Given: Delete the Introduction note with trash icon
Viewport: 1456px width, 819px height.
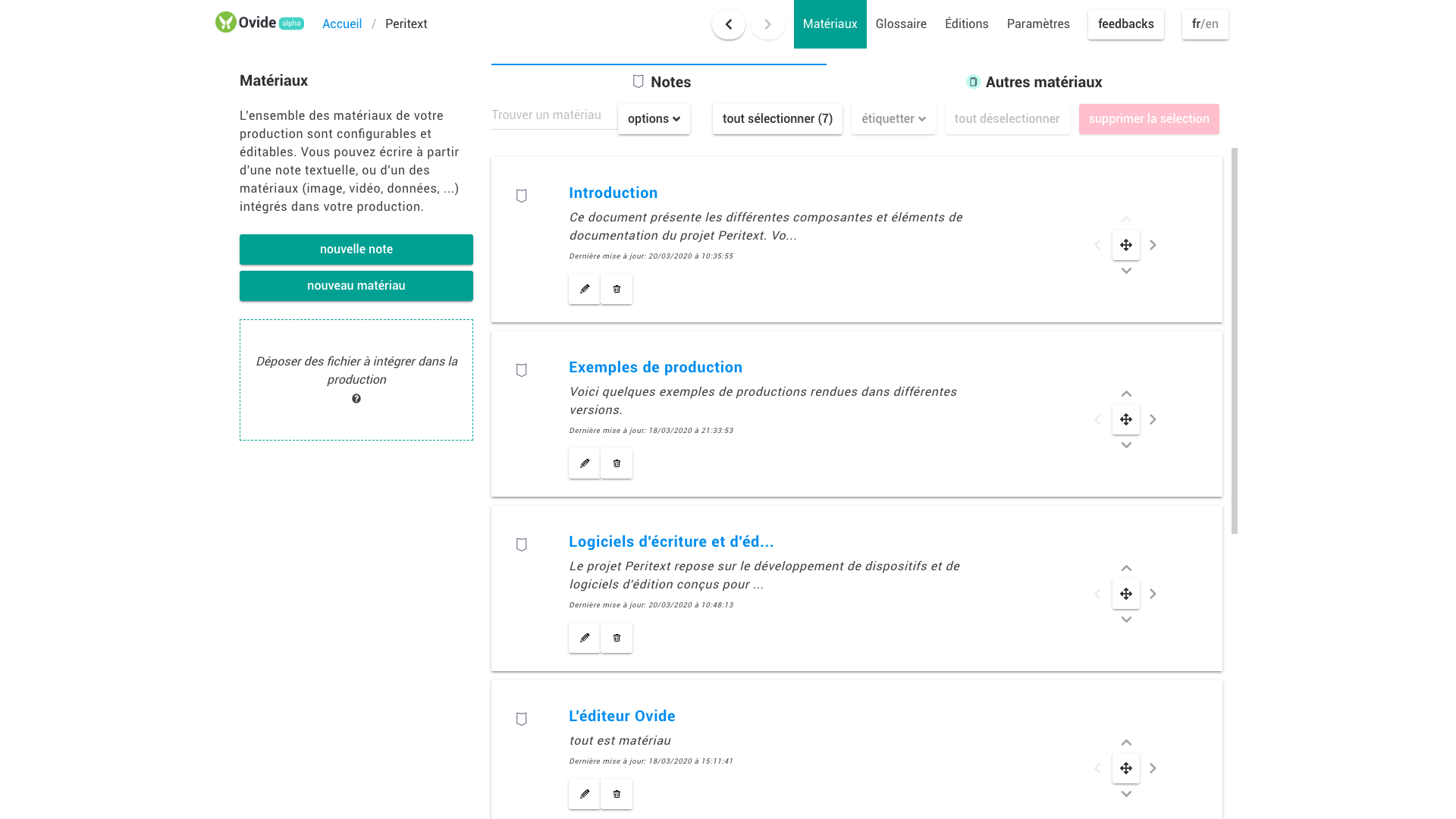Looking at the screenshot, I should [617, 289].
